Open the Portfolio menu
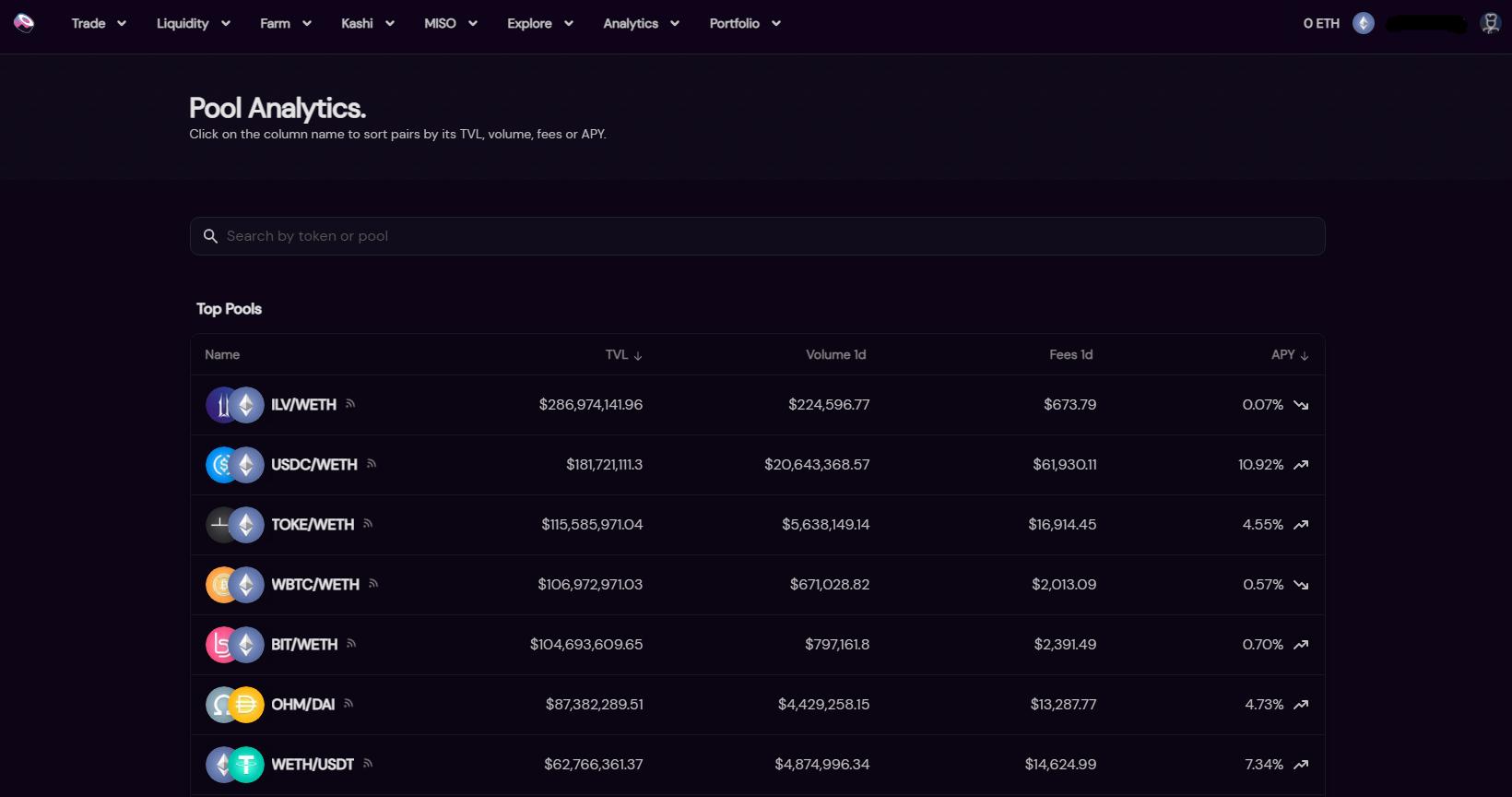 click(x=745, y=23)
